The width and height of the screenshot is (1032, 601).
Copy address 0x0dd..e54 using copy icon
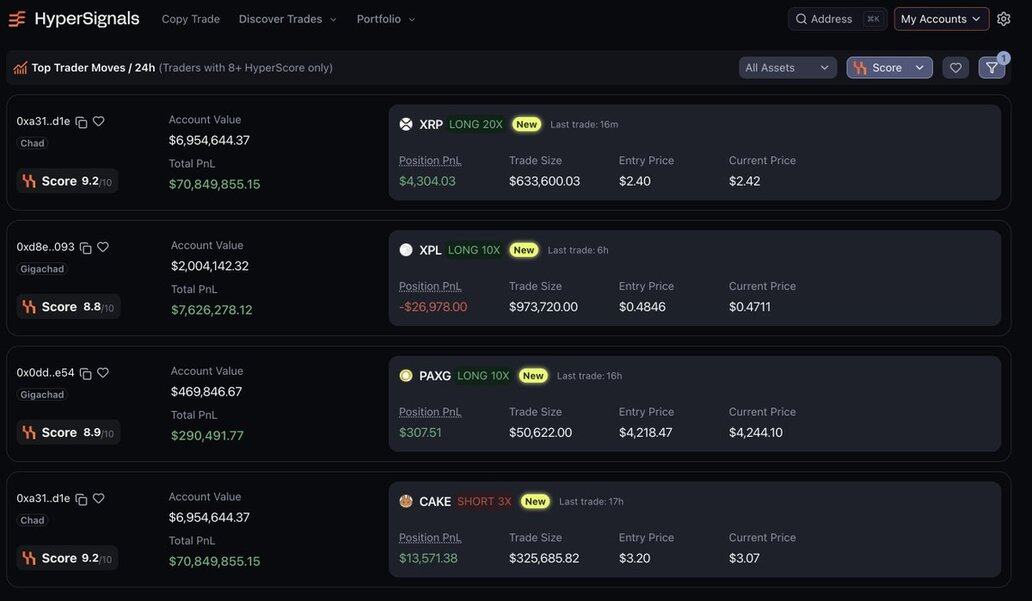(86, 374)
